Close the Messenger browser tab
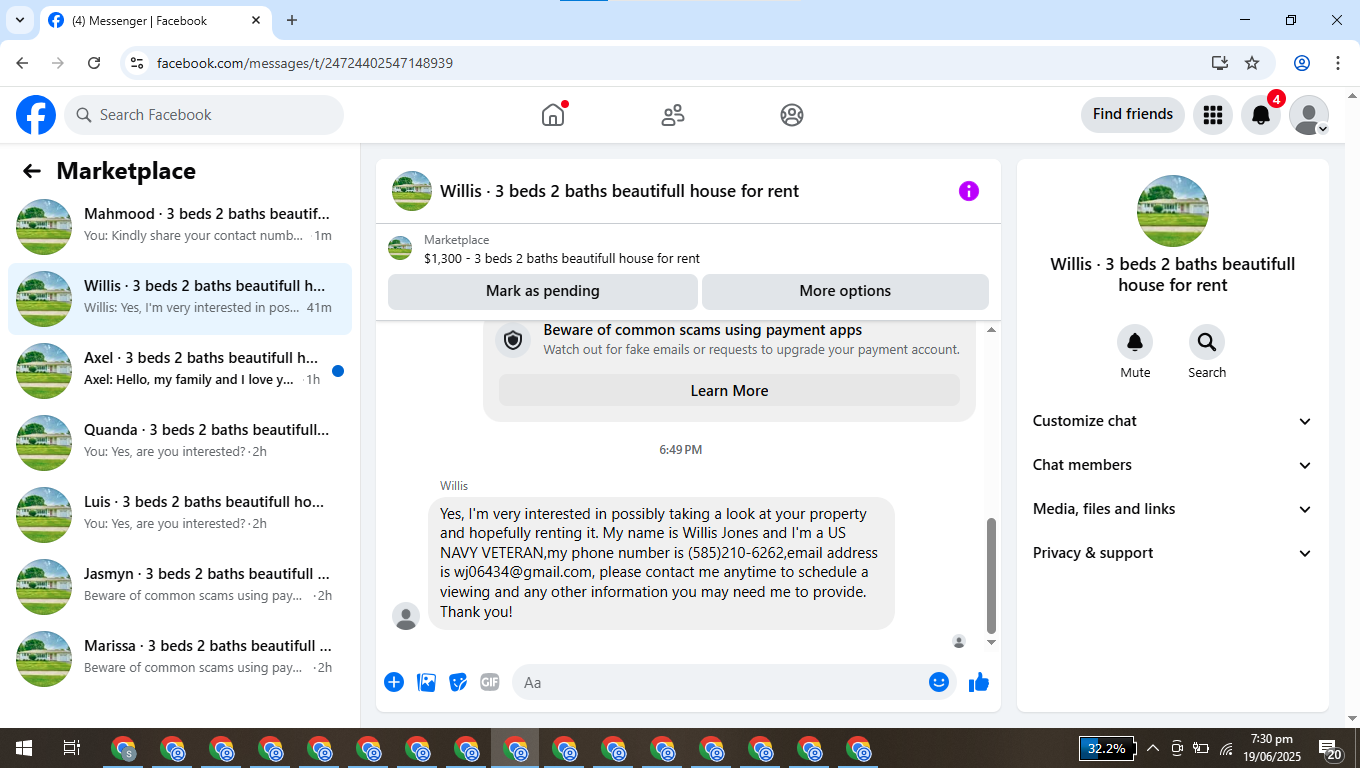1360x768 pixels. pyautogui.click(x=256, y=20)
